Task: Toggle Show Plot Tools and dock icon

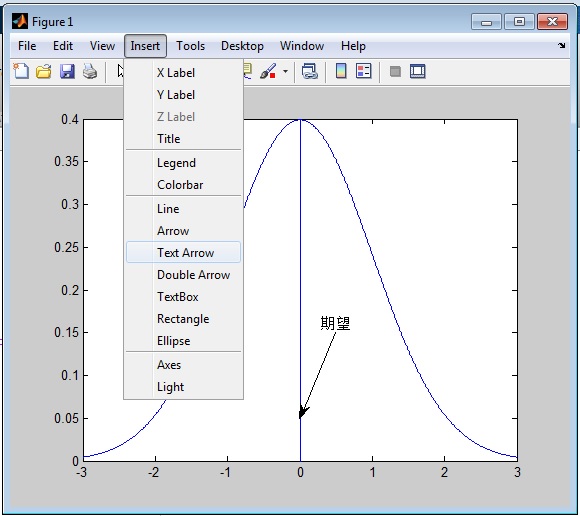Action: [418, 71]
